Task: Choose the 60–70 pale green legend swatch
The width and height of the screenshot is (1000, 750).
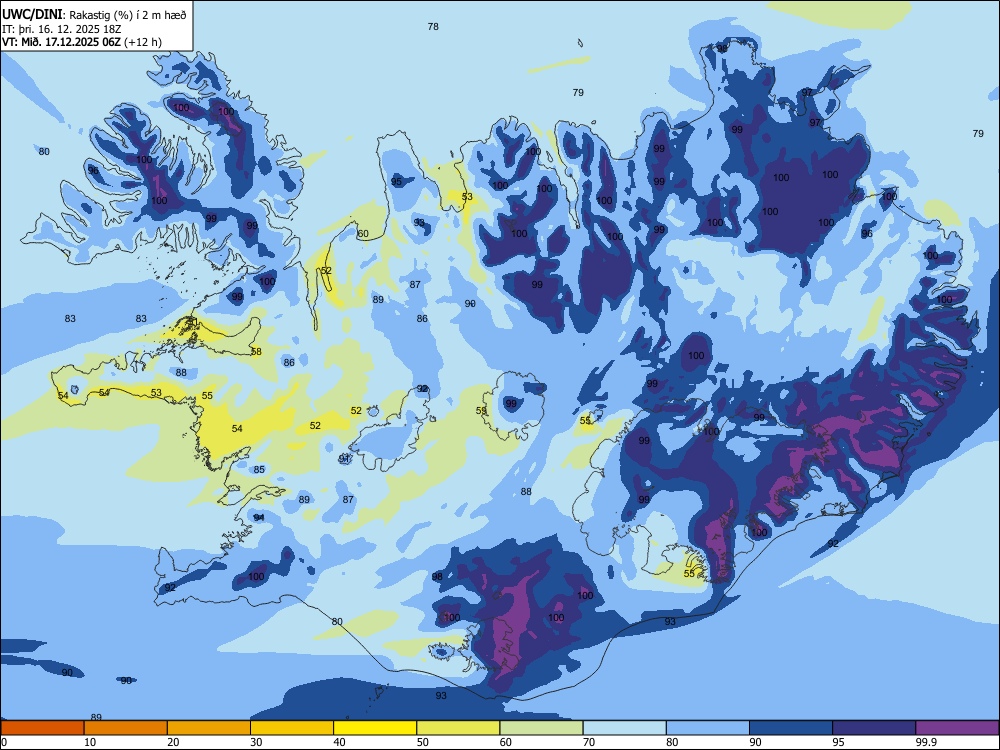Action: click(541, 728)
